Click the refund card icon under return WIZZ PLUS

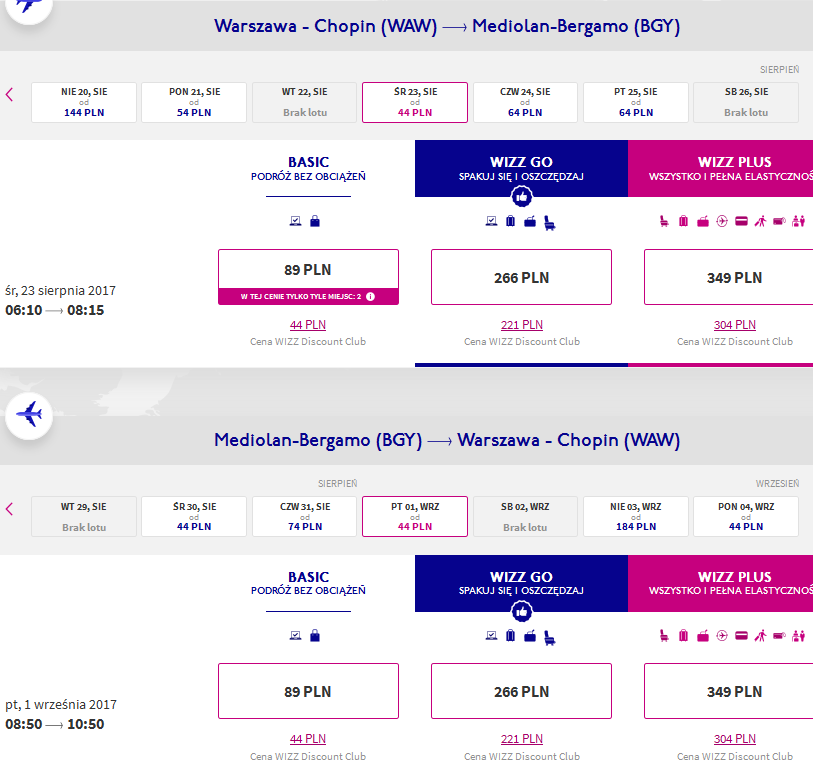pyautogui.click(x=741, y=636)
